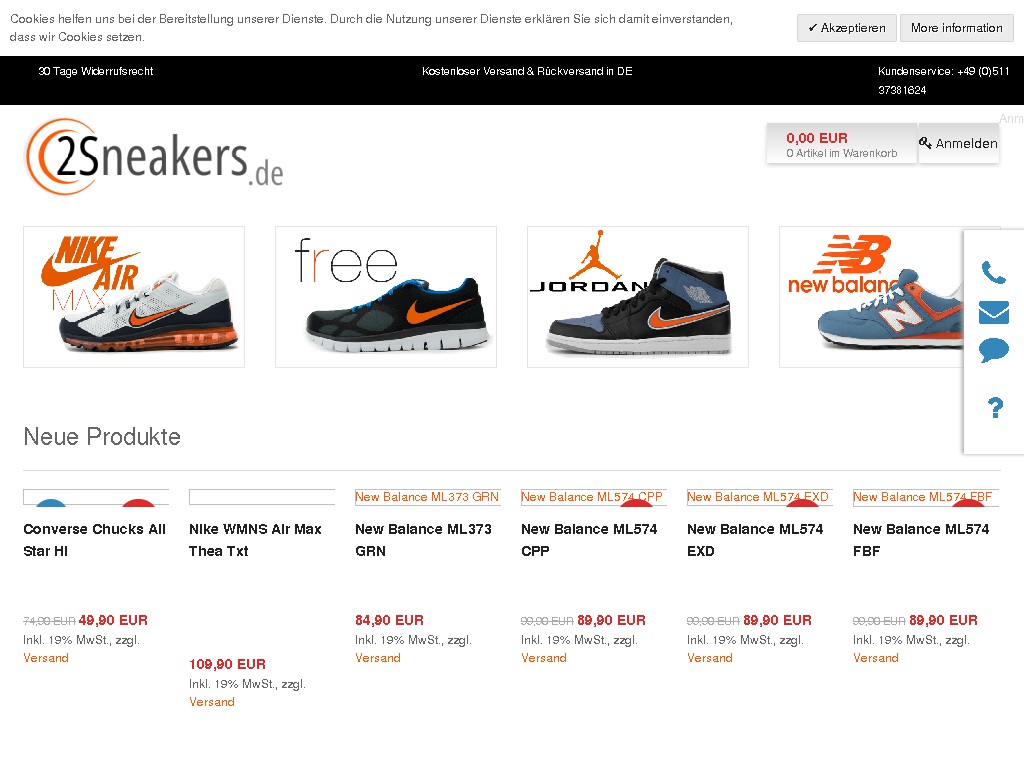Open More information about cookies
The image size is (1024, 768).
pos(956,28)
